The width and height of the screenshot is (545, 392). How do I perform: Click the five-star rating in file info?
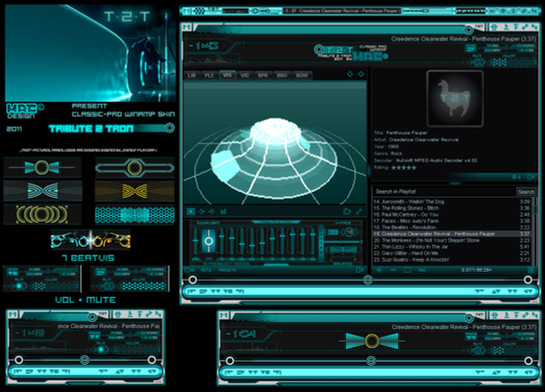(x=404, y=168)
